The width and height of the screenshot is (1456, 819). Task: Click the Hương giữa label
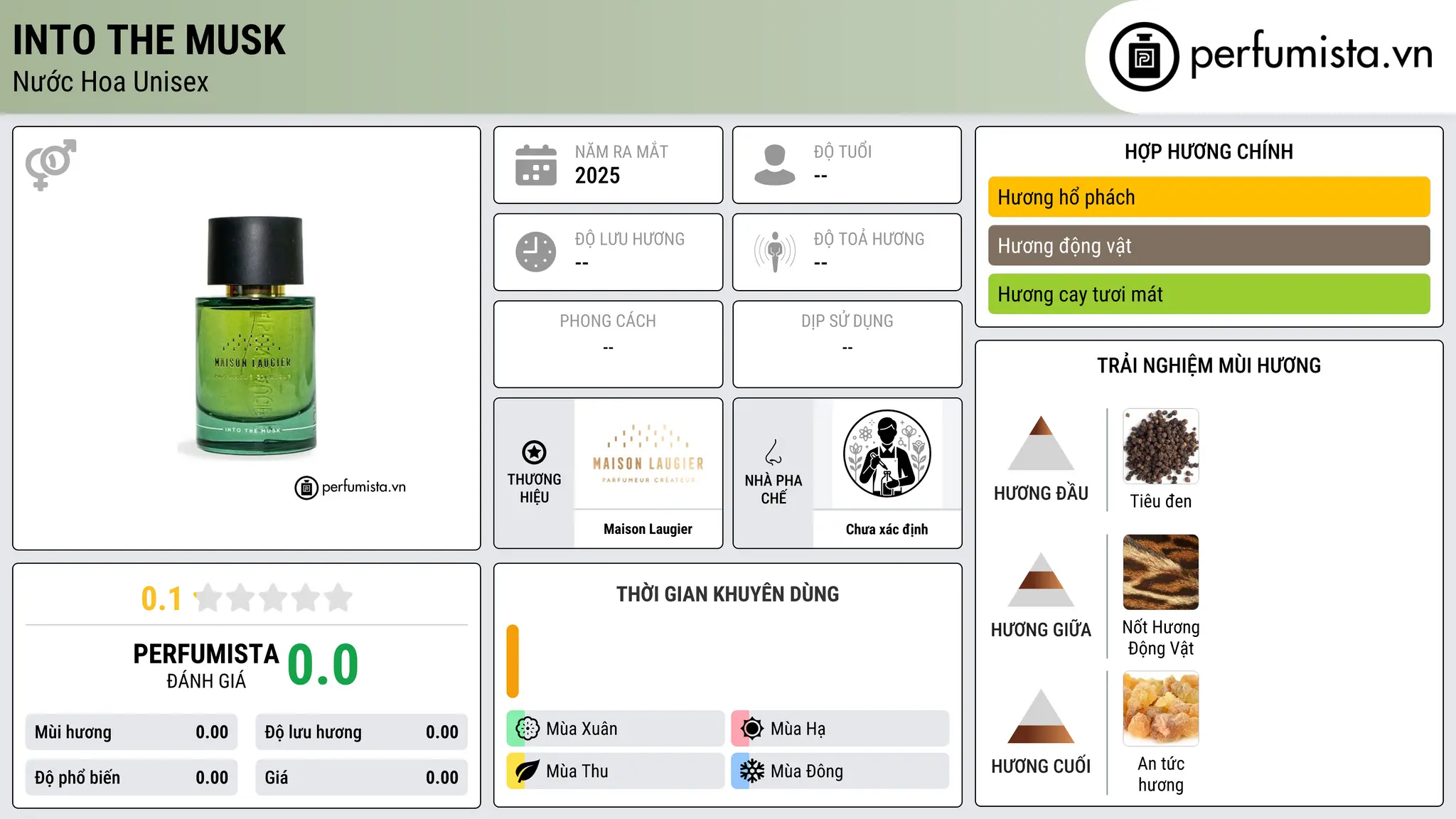click(1041, 630)
